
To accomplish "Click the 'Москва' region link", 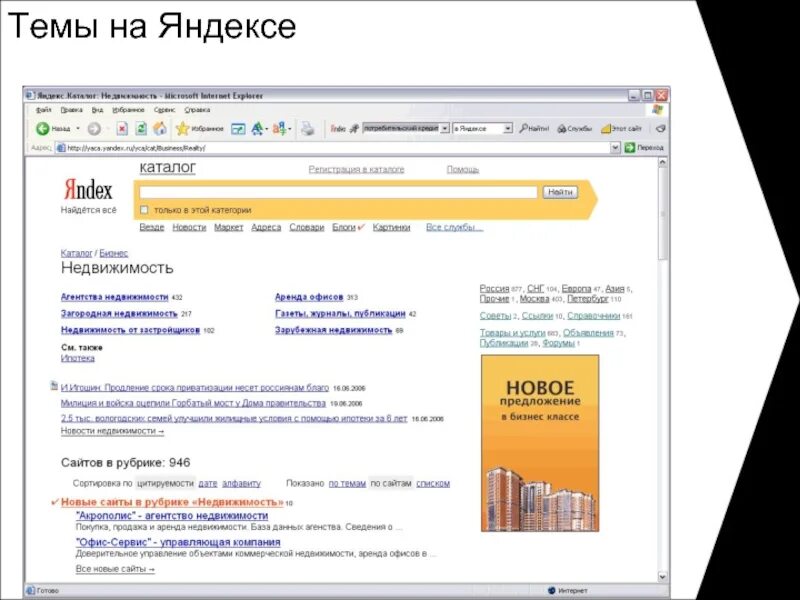I will tap(534, 298).
